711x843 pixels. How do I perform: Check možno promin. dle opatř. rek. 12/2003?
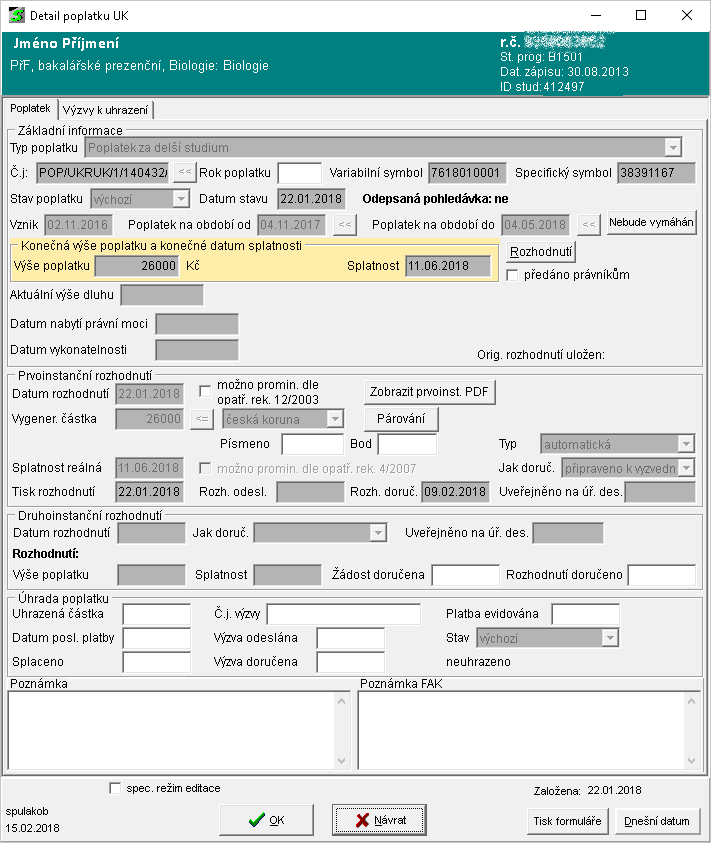click(205, 391)
